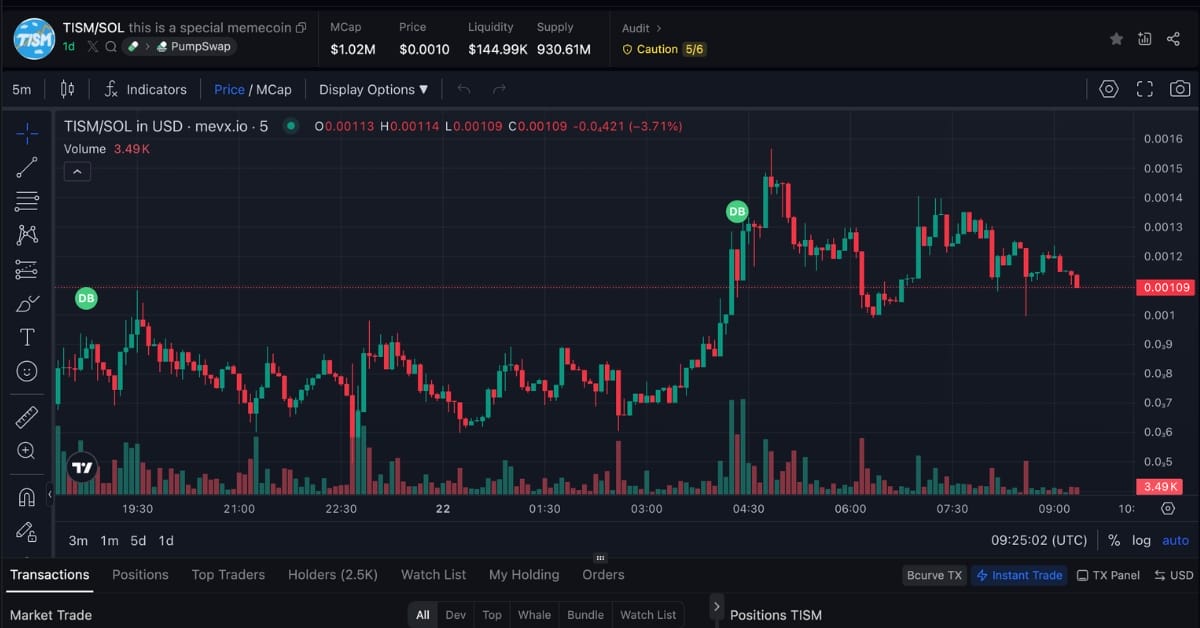Viewport: 1200px width, 628px height.
Task: Toggle percent scale on price axis
Action: [x=1114, y=540]
